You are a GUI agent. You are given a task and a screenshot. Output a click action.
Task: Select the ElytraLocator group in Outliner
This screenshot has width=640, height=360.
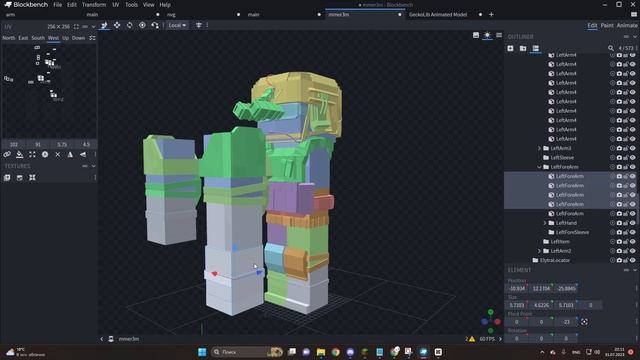pyautogui.click(x=555, y=260)
